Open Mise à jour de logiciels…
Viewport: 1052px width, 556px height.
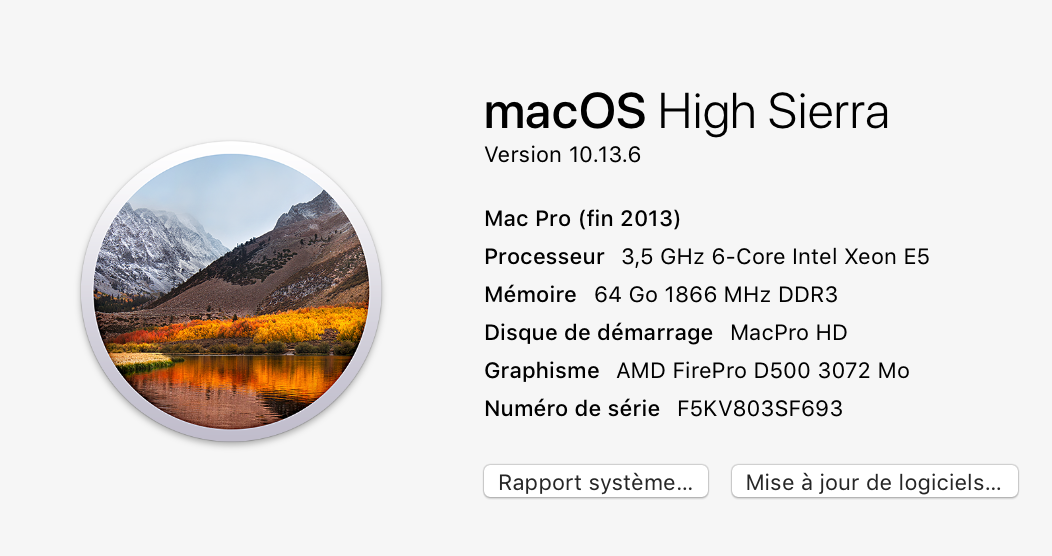874,482
